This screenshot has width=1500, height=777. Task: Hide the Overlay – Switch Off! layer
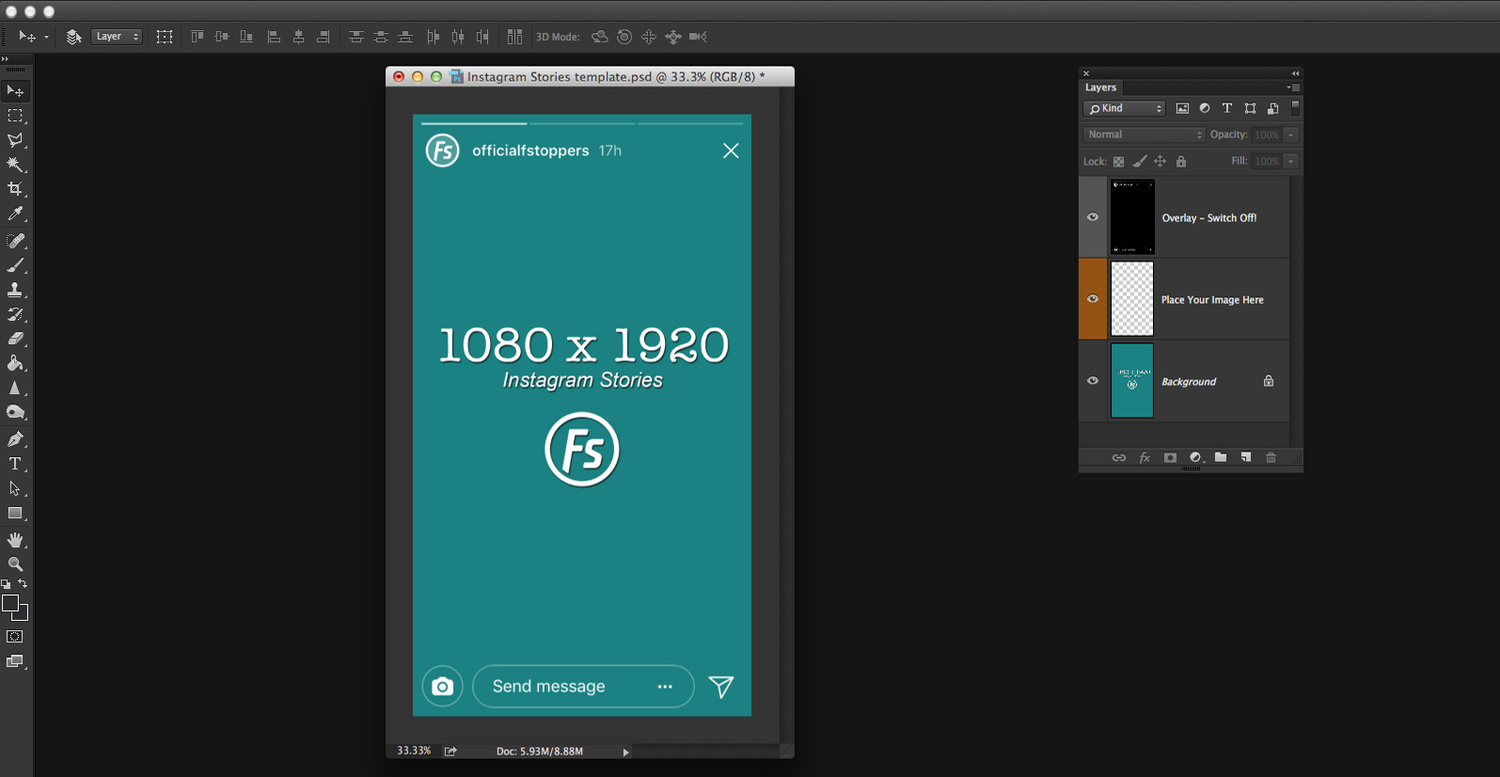tap(1092, 217)
